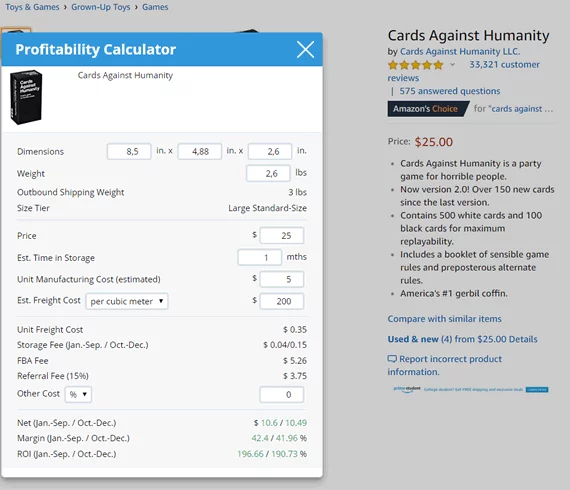Image resolution: width=570 pixels, height=490 pixels.
Task: Click the ROI value 196.66 / 190.73 %
Action: [272, 454]
